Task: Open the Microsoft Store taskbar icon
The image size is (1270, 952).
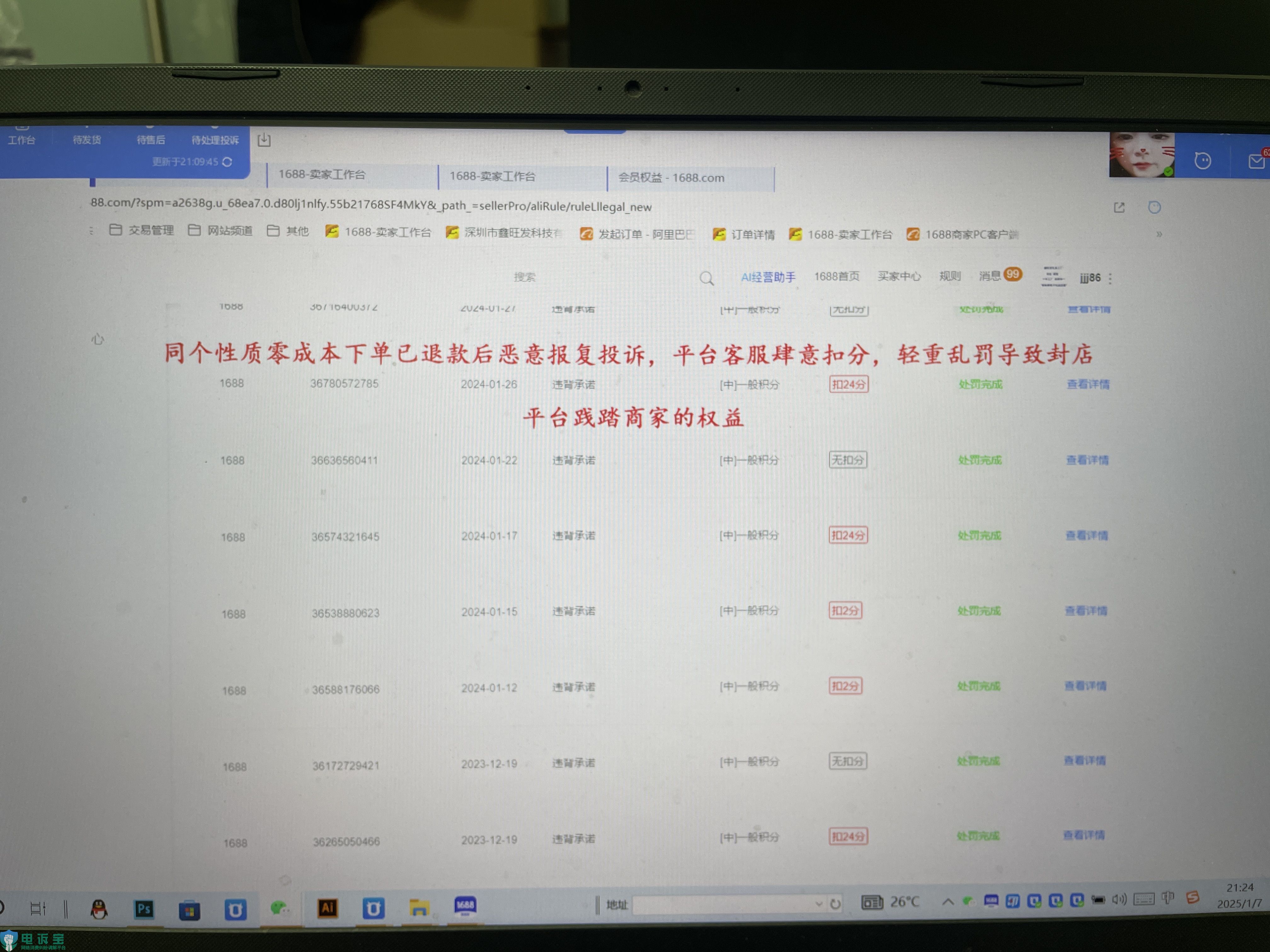Action: (189, 909)
